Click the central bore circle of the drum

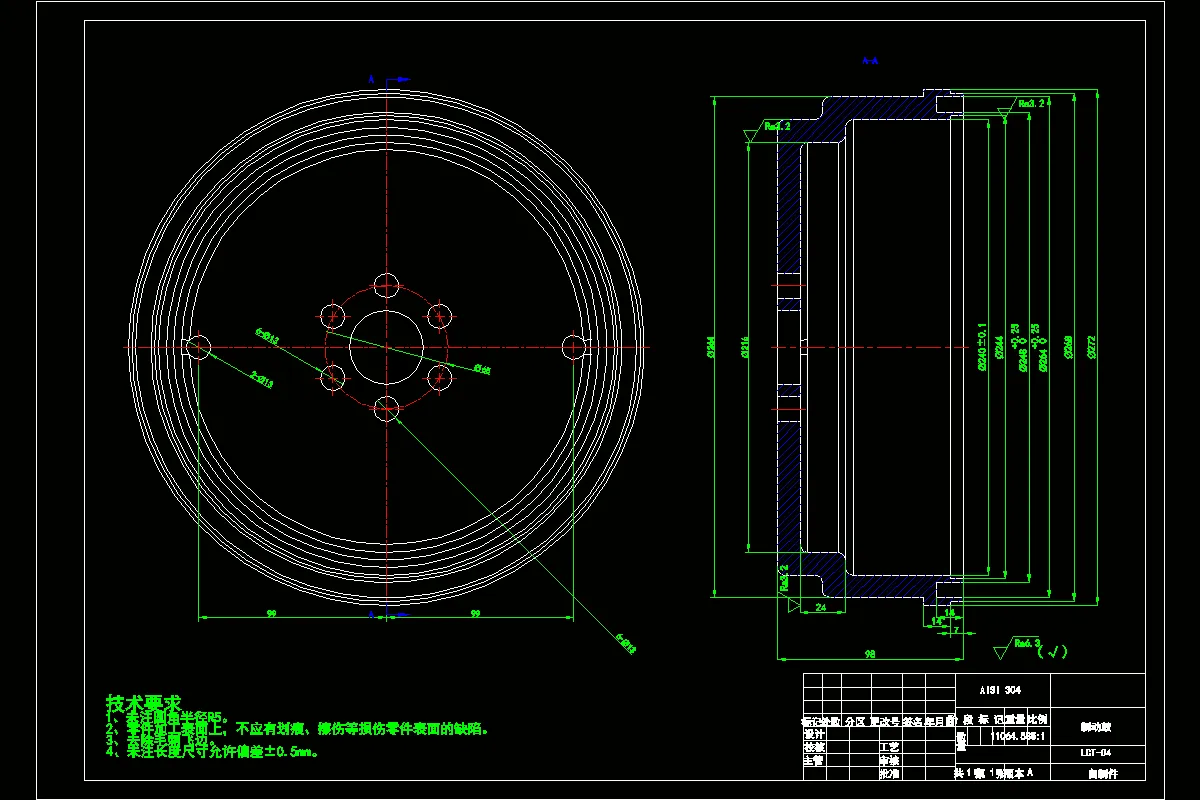[388, 346]
